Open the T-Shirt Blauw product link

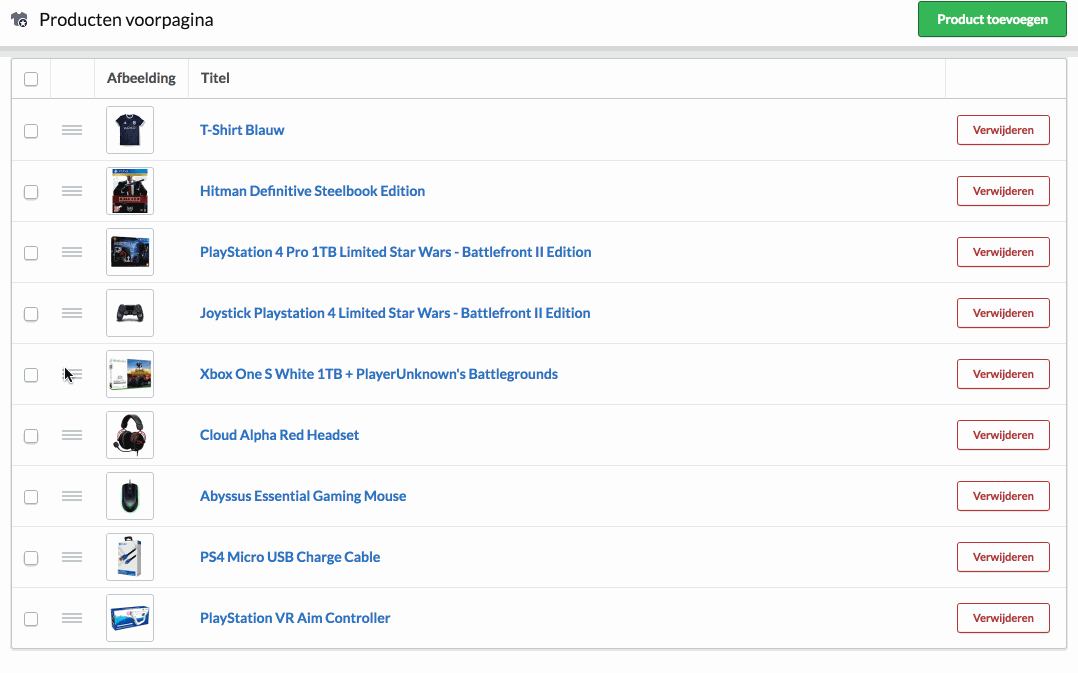point(242,130)
